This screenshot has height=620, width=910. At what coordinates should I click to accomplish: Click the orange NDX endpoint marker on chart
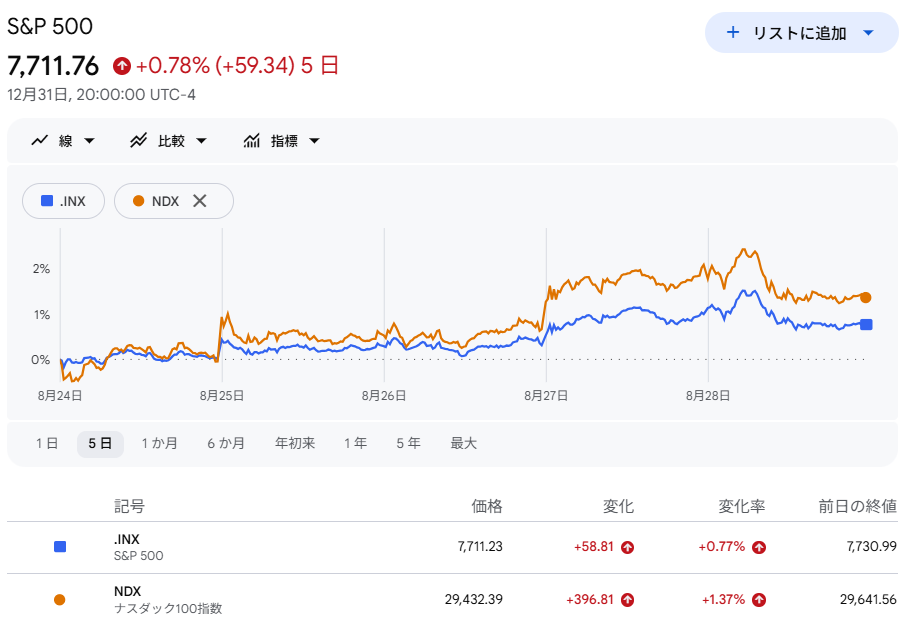(x=865, y=298)
